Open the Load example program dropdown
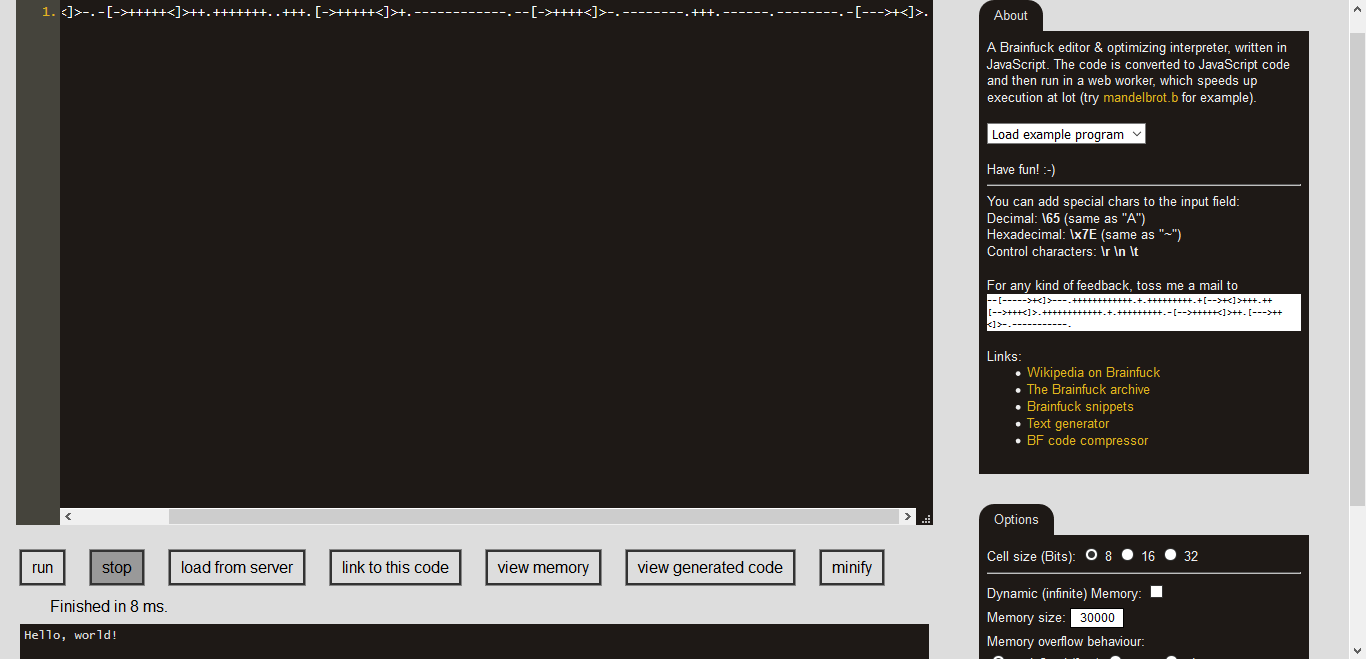The width and height of the screenshot is (1366, 659). tap(1066, 134)
